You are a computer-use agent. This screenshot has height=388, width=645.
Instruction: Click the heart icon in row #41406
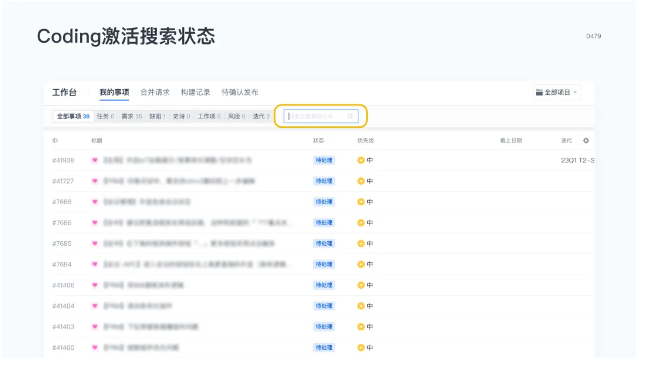[95, 285]
